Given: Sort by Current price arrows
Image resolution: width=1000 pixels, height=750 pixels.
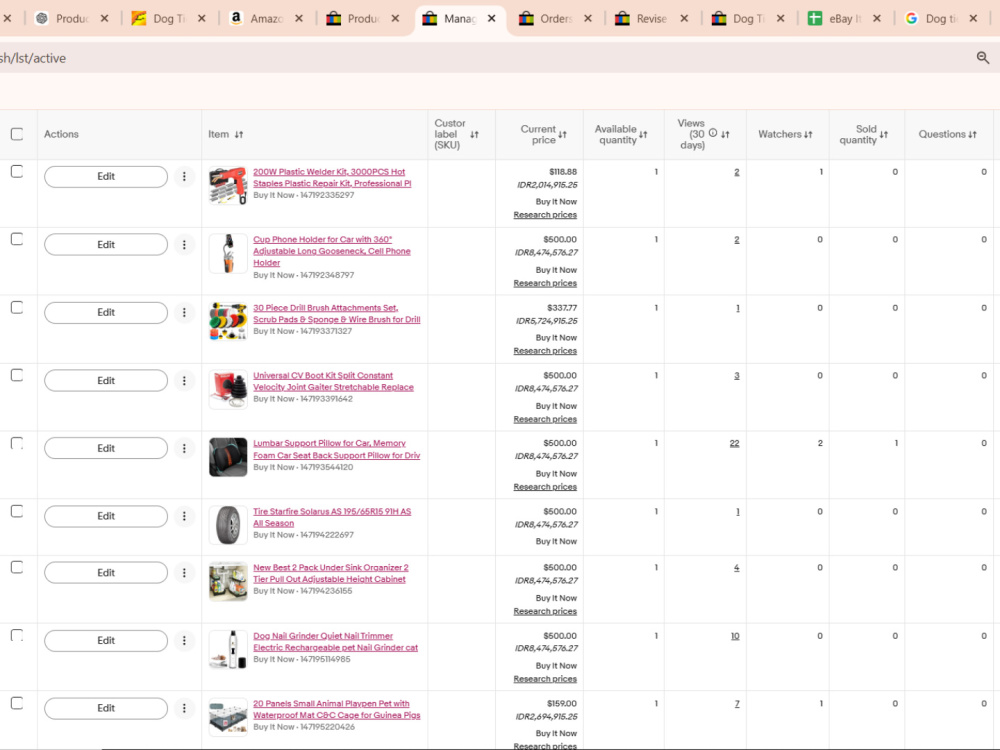Looking at the screenshot, I should click(x=562, y=135).
